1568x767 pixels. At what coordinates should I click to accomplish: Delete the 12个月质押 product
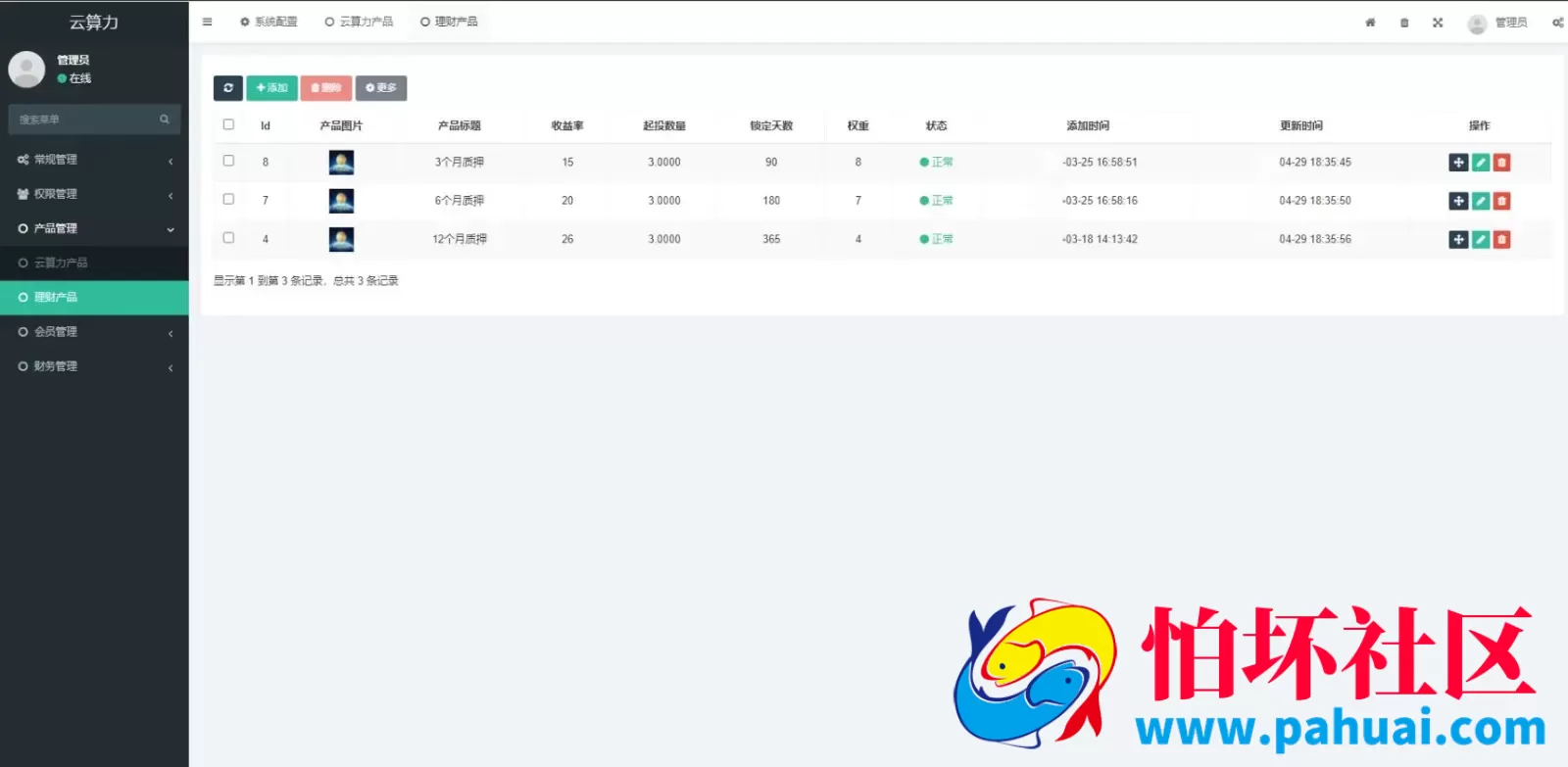click(x=1501, y=239)
